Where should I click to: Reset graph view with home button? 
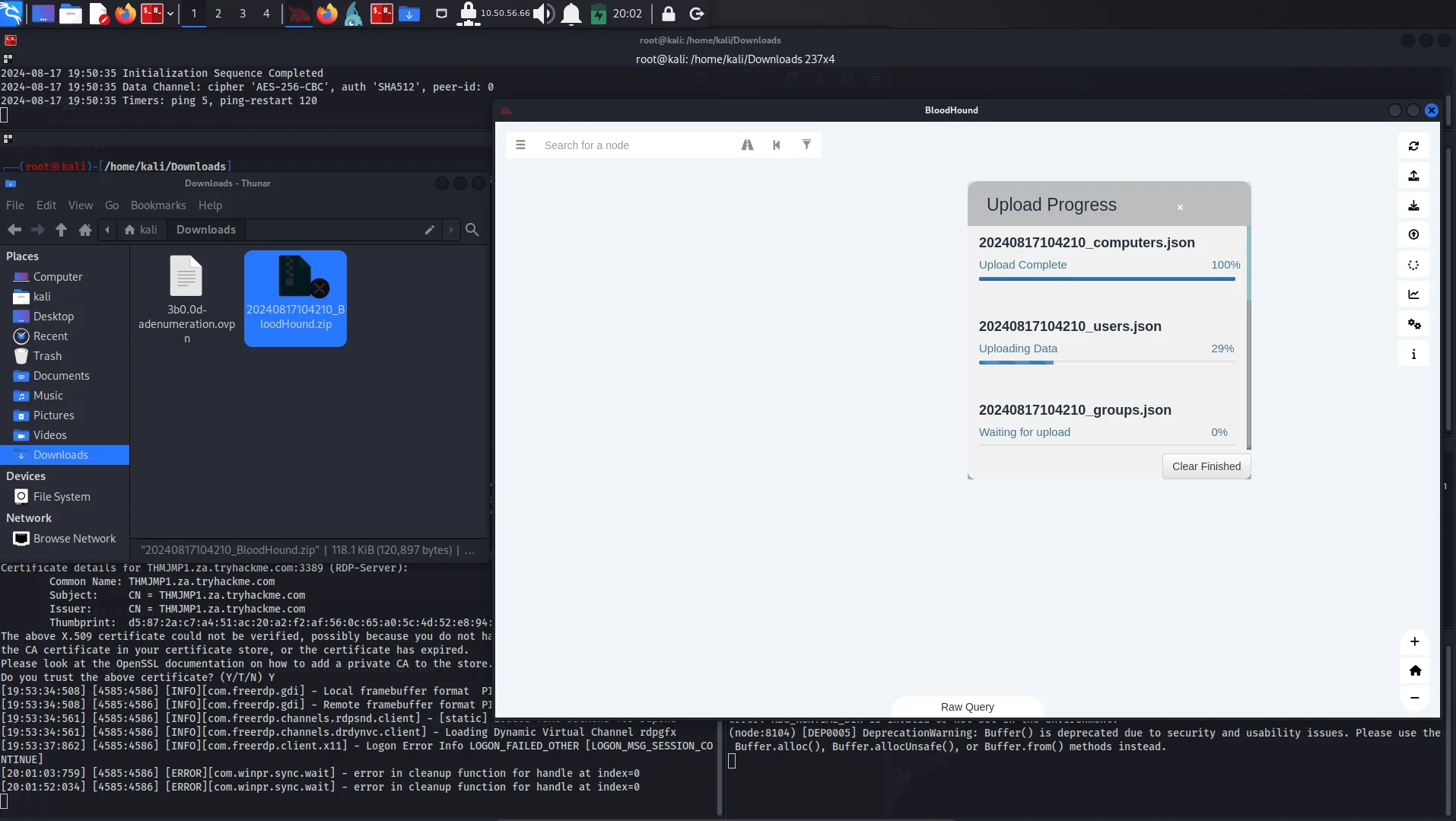coord(1414,670)
